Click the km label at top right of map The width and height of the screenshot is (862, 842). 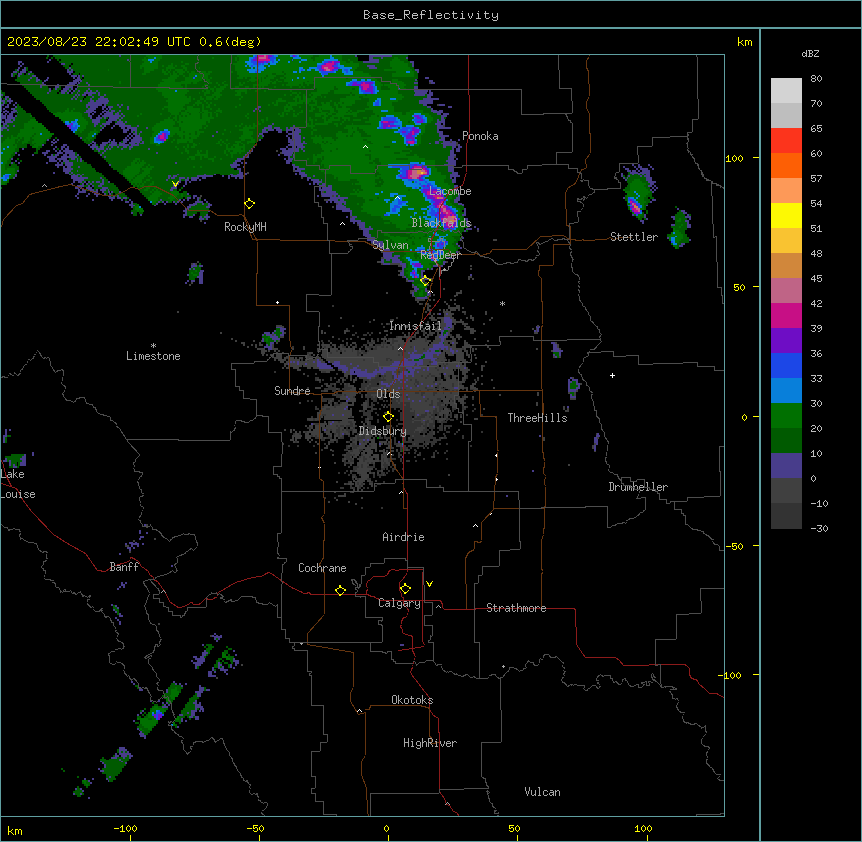point(744,42)
